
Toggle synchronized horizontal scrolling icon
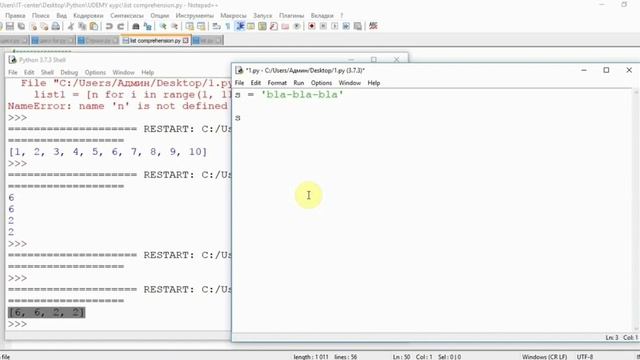[x=201, y=26]
